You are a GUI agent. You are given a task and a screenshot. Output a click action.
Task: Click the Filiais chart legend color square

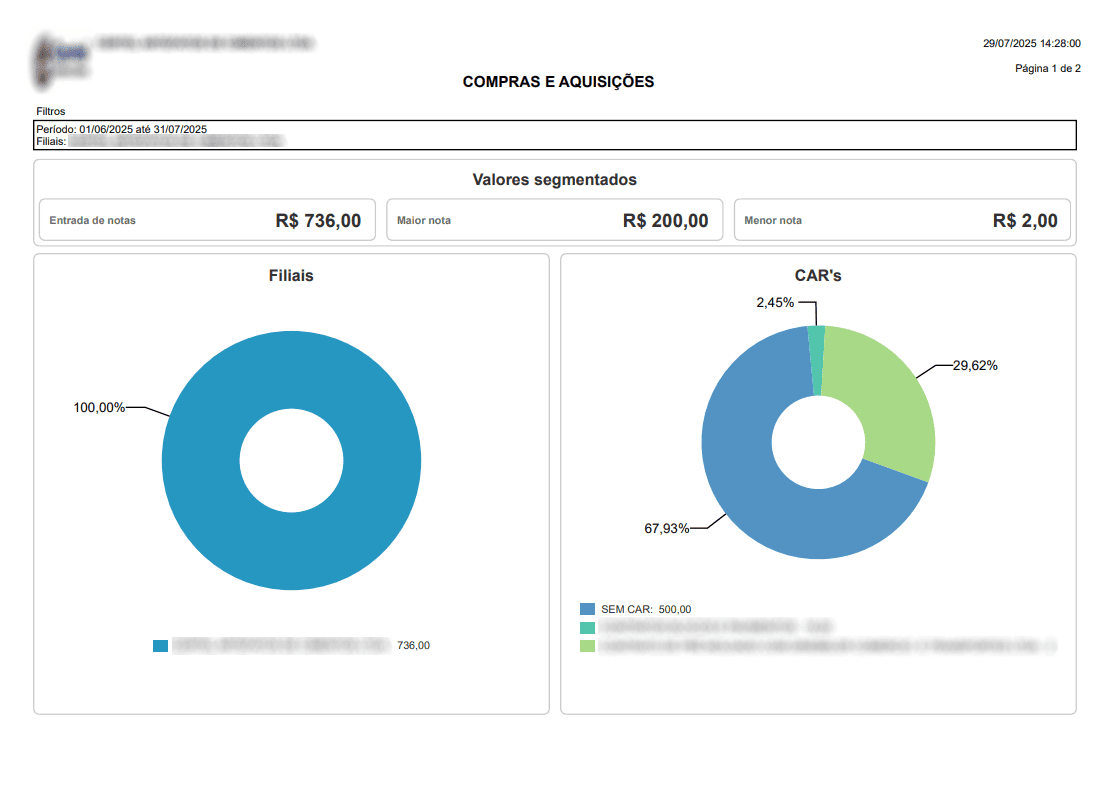(x=160, y=646)
